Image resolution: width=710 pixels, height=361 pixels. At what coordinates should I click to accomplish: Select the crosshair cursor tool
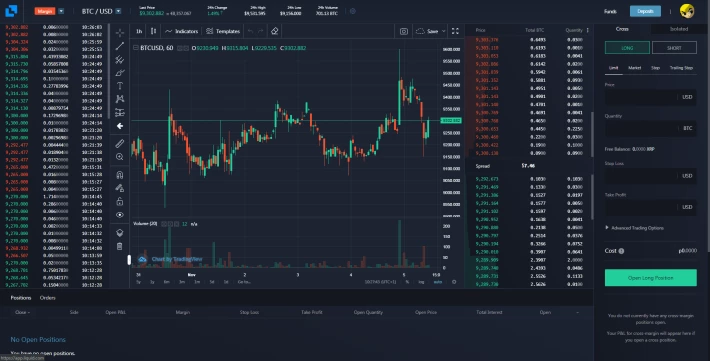[x=120, y=33]
